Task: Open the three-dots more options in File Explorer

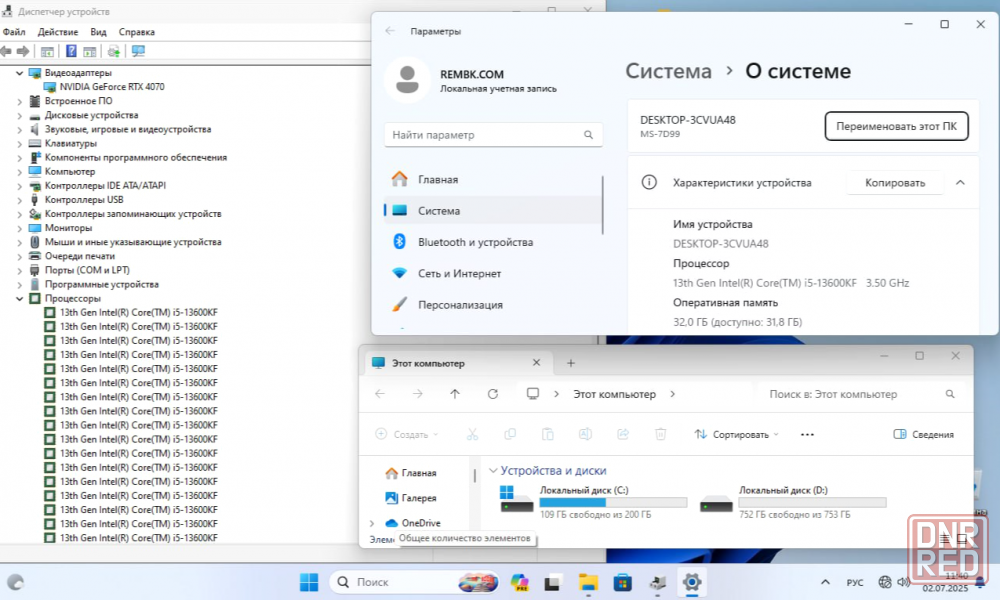Action: pyautogui.click(x=808, y=435)
